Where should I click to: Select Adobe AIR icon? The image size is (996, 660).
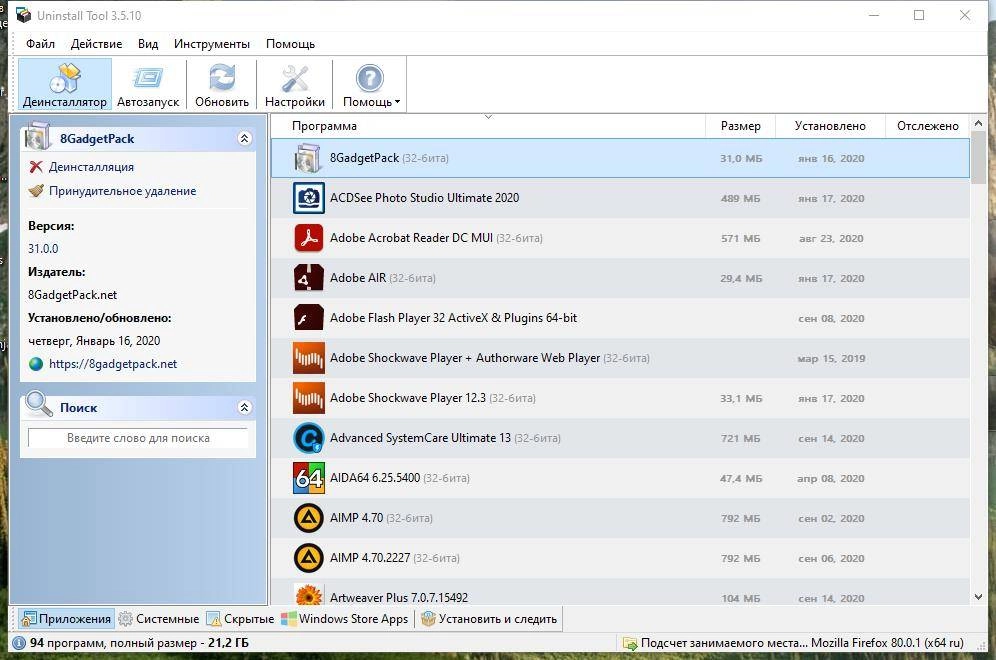(309, 278)
